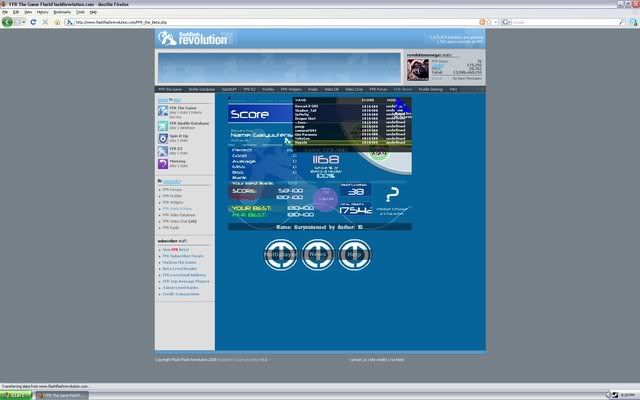This screenshot has width=640, height=400.
Task: Select the Memoira purple icon
Action: [x=162, y=164]
